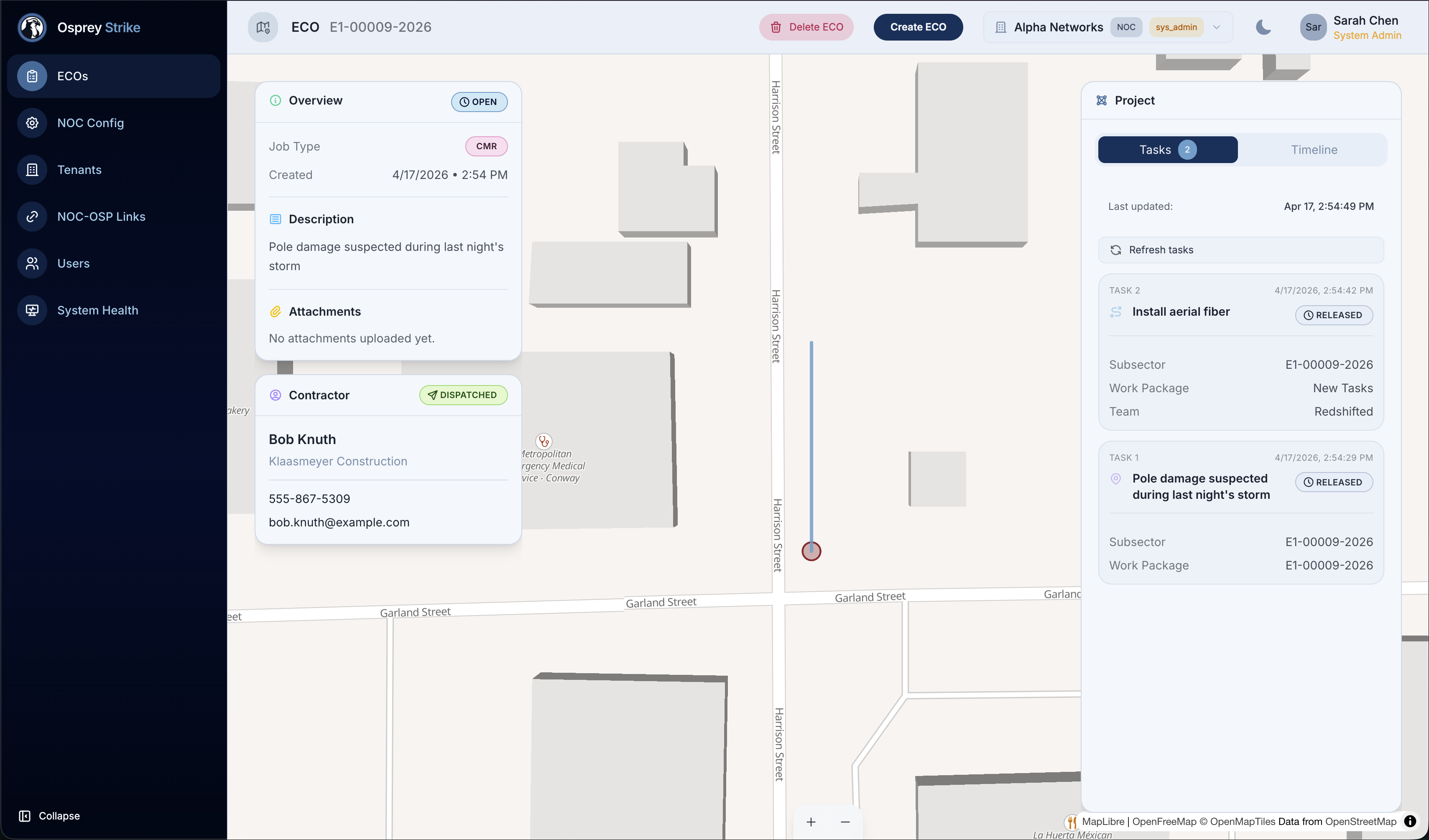Click the red map marker on Harrison Street
This screenshot has width=1429, height=840.
(x=811, y=550)
